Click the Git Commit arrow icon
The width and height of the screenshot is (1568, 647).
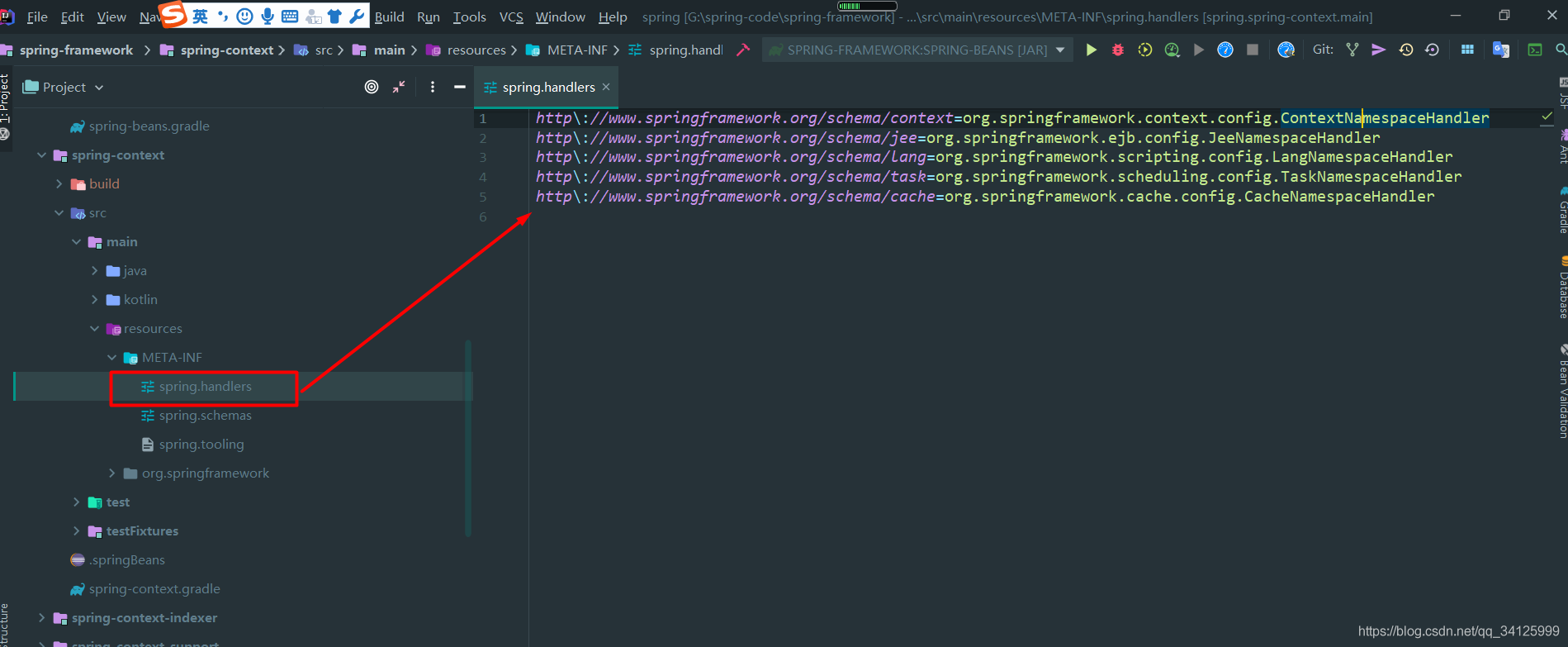click(x=1378, y=50)
